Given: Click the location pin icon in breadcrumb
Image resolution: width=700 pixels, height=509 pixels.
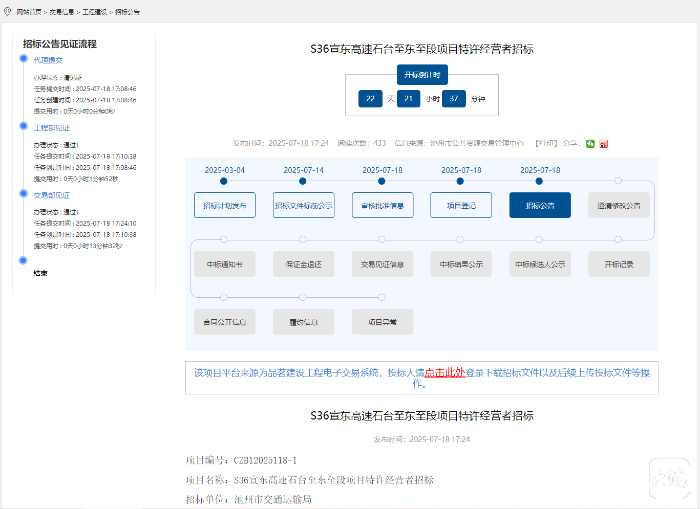Looking at the screenshot, I should 7,10.
